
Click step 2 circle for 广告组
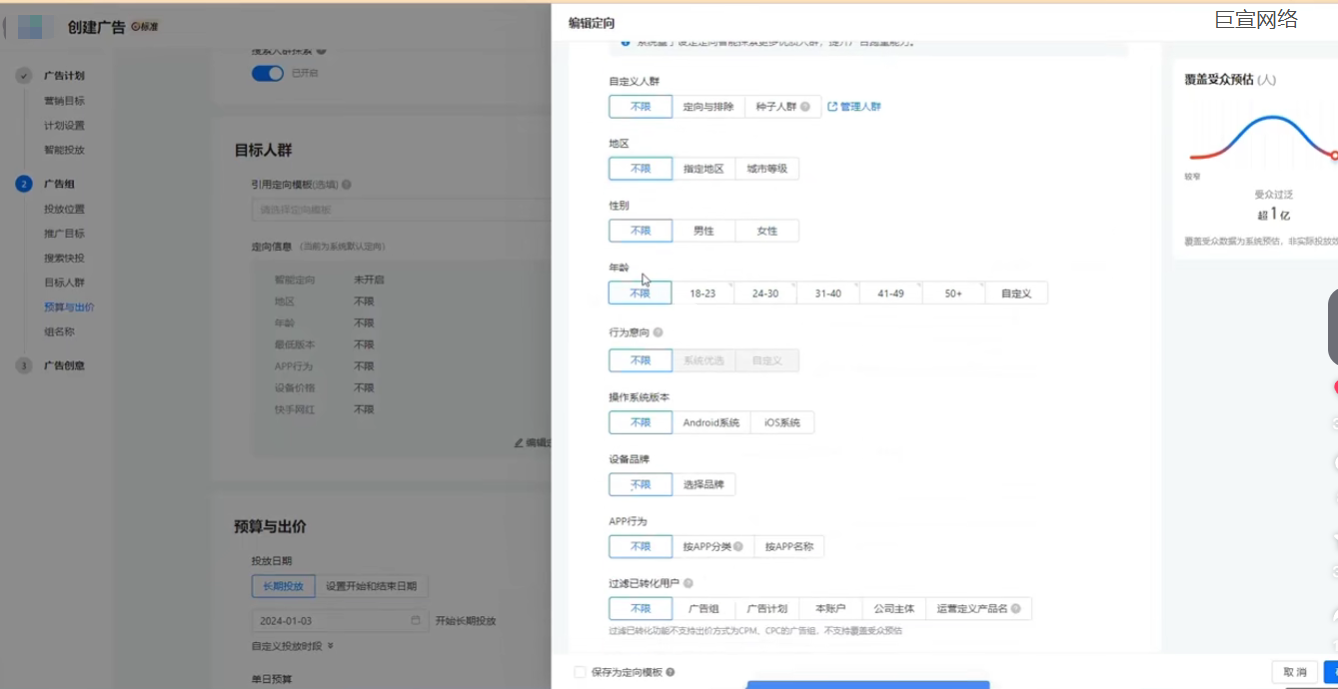pyautogui.click(x=23, y=184)
